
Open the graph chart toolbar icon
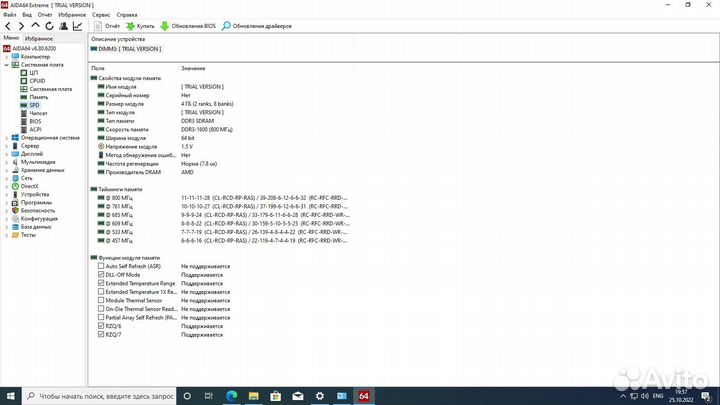tap(77, 26)
